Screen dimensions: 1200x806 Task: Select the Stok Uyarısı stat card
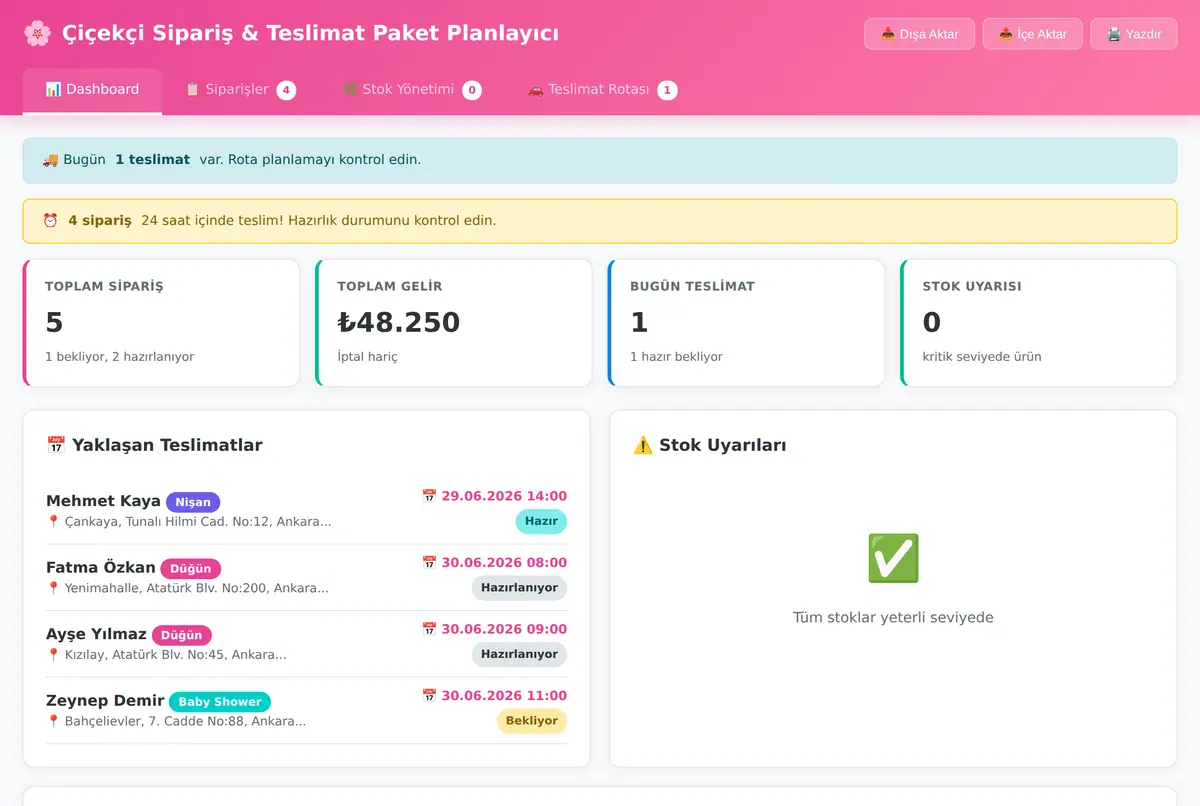1039,323
